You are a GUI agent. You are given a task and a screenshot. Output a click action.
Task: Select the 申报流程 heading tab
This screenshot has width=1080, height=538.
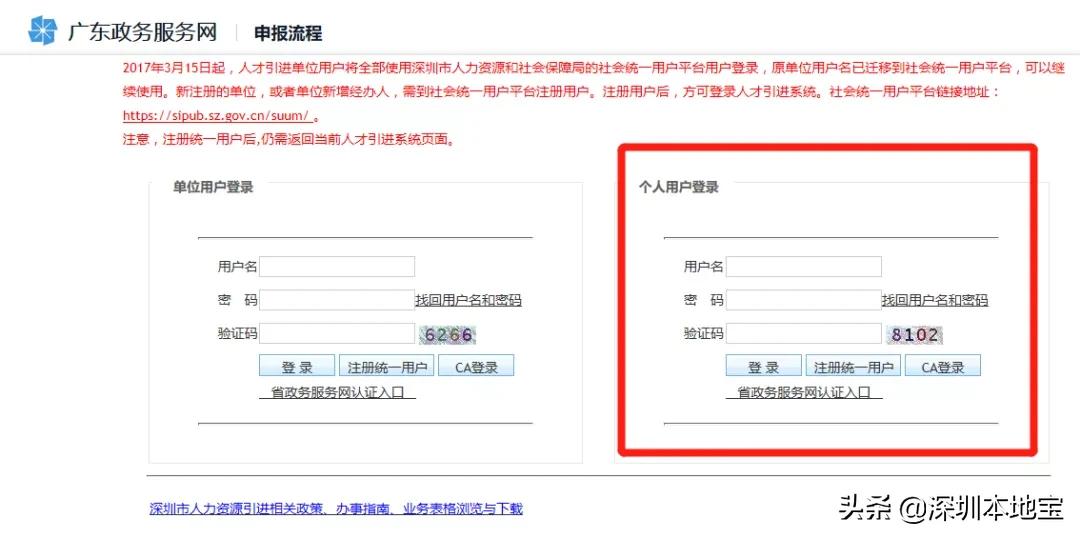pyautogui.click(x=288, y=33)
